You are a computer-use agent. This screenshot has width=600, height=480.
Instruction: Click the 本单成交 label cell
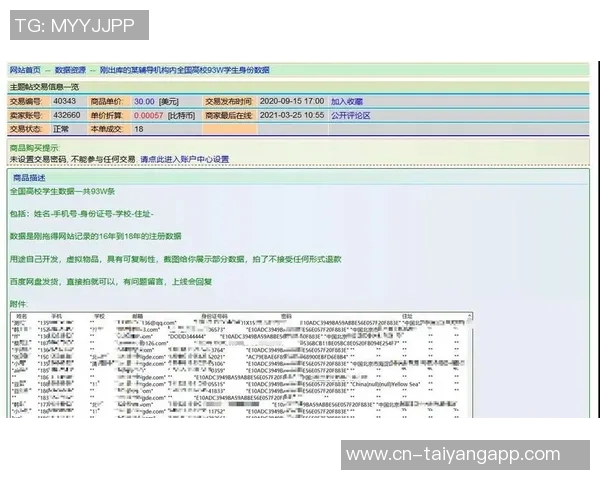point(109,129)
